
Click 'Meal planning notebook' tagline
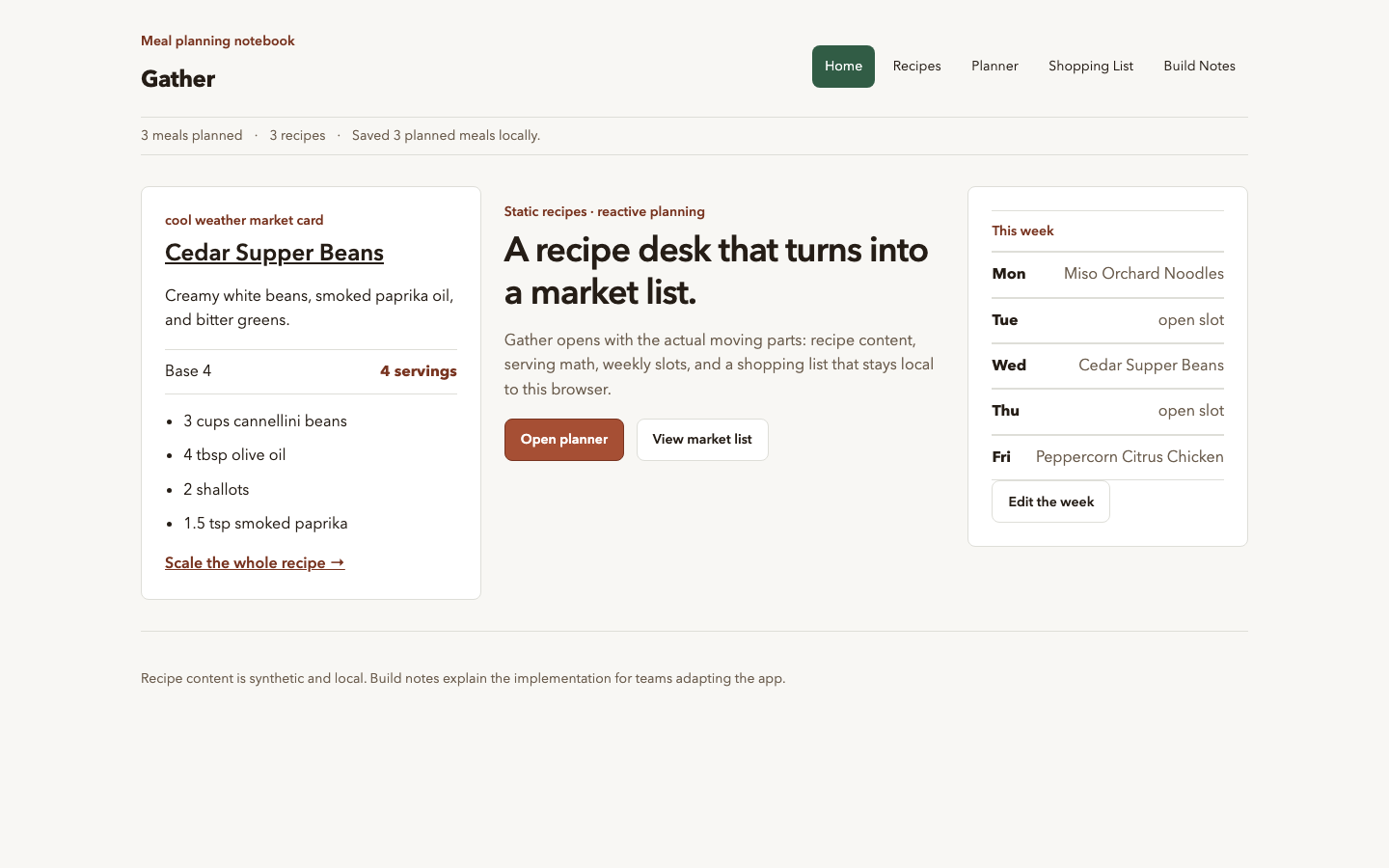pyautogui.click(x=218, y=41)
